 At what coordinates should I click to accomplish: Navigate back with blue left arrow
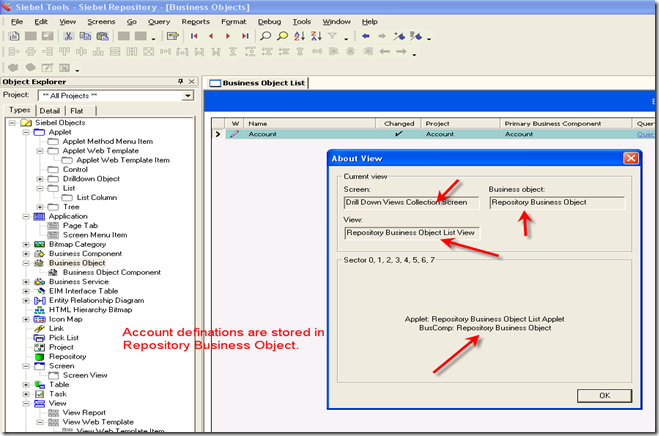pos(366,36)
